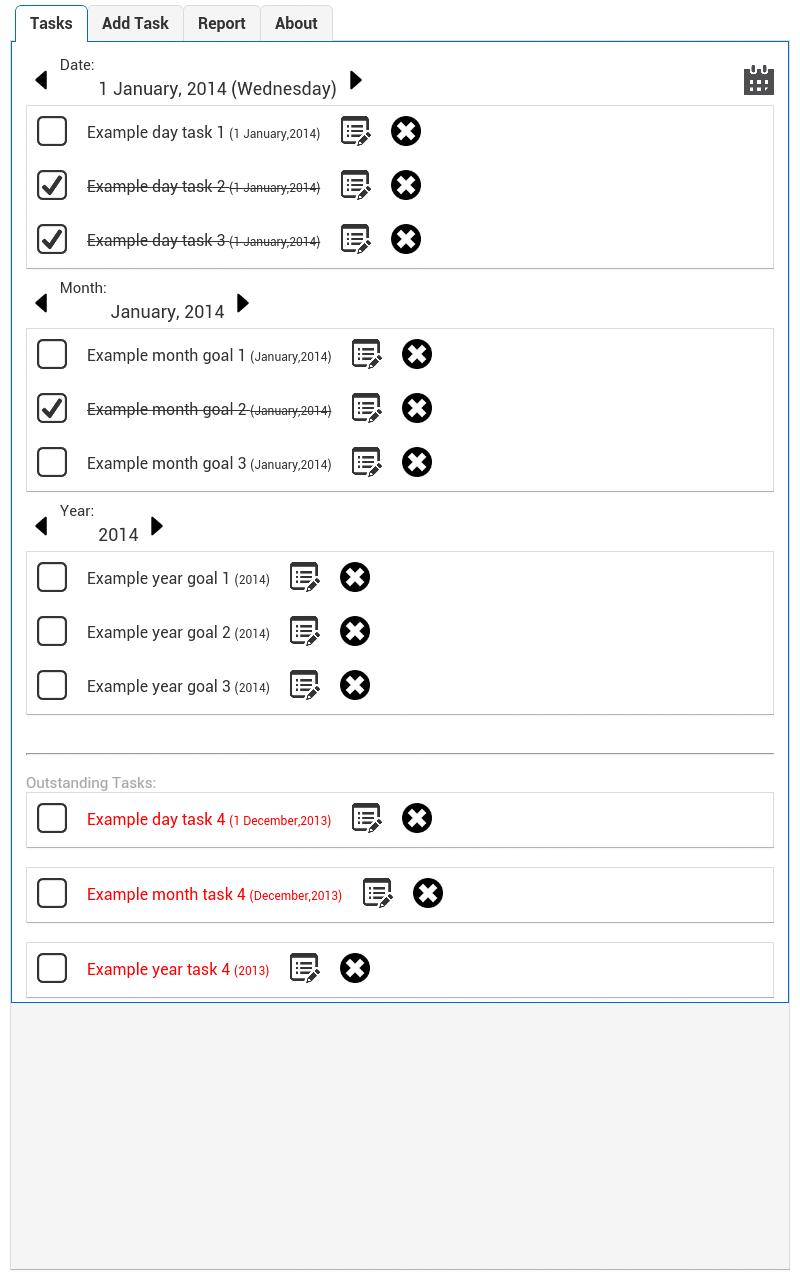Screen dimensions: 800x1280
Task: Advance to next year arrow
Action: click(x=157, y=526)
